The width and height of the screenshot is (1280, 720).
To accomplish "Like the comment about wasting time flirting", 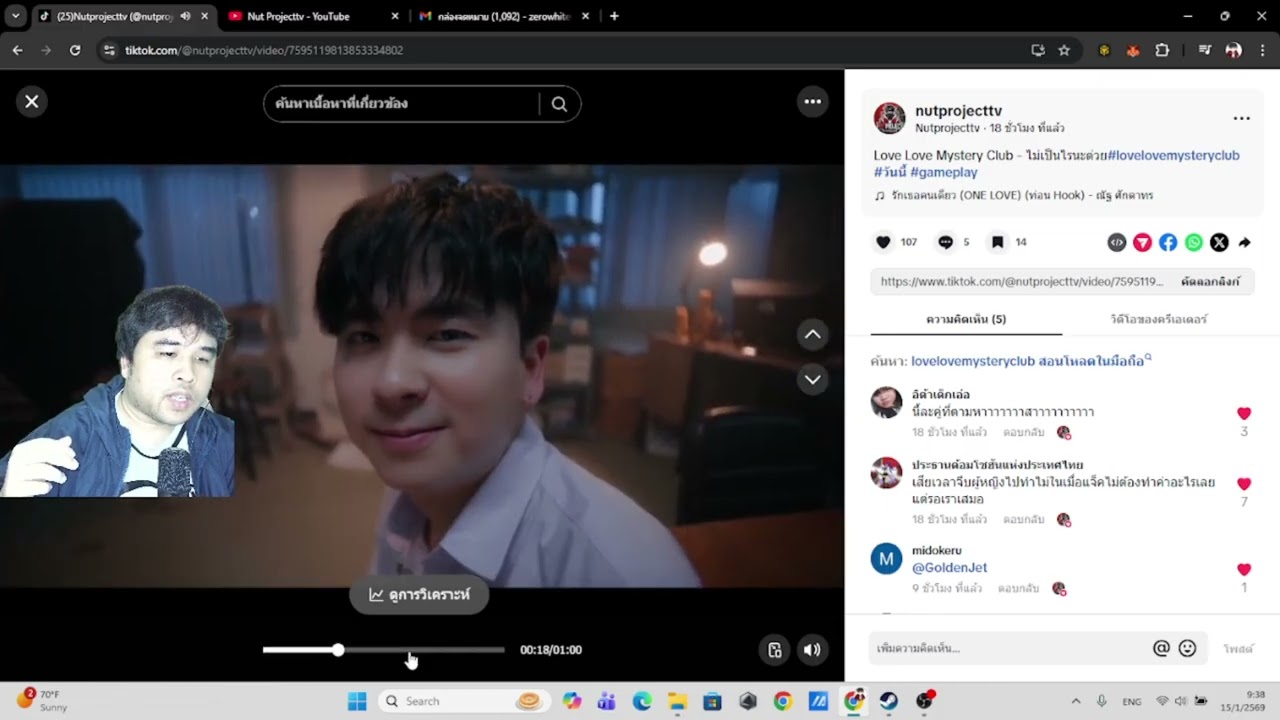I will [x=1244, y=484].
